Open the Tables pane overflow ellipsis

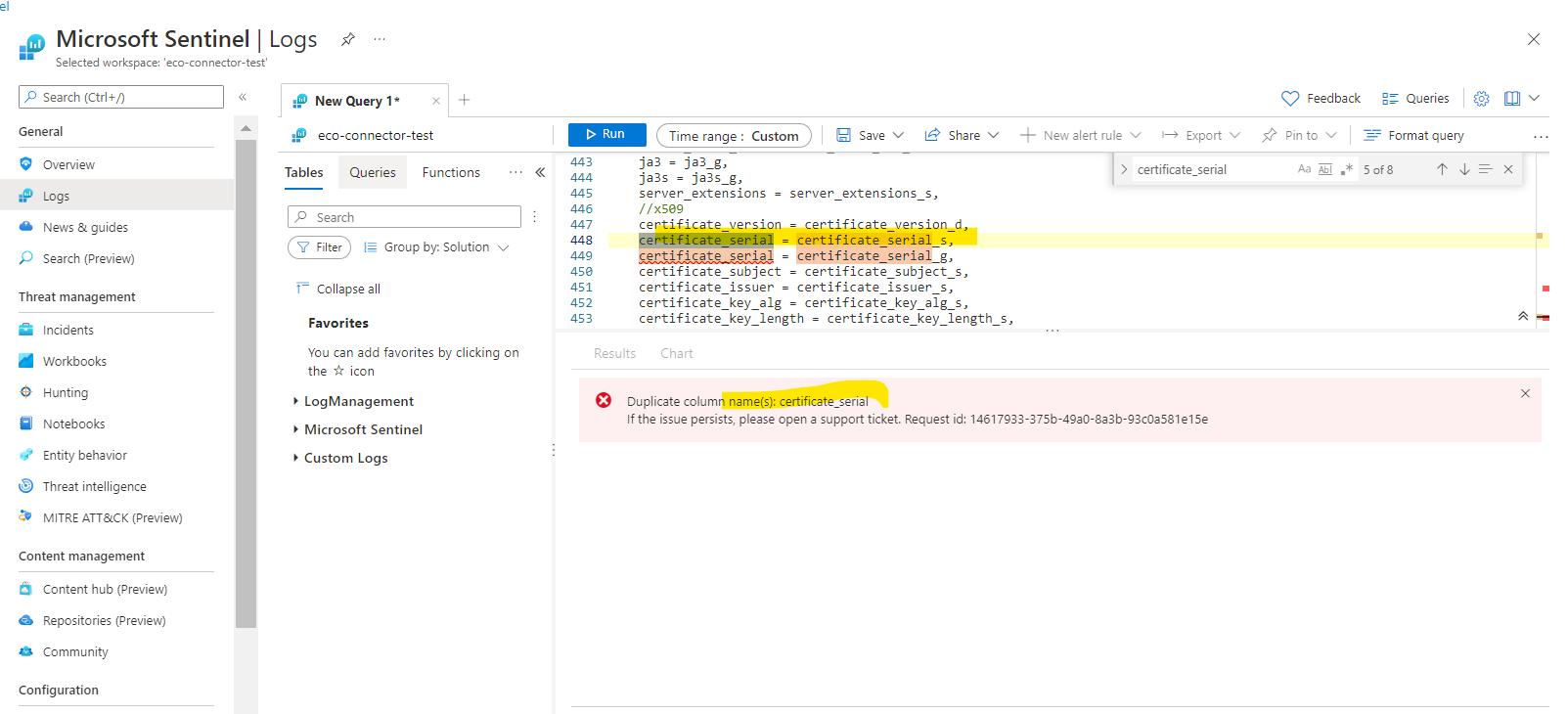tap(515, 172)
